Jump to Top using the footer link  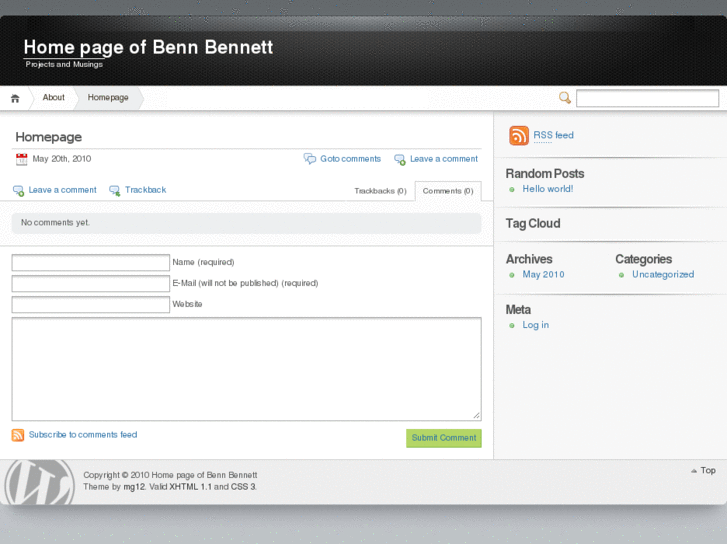(x=707, y=470)
